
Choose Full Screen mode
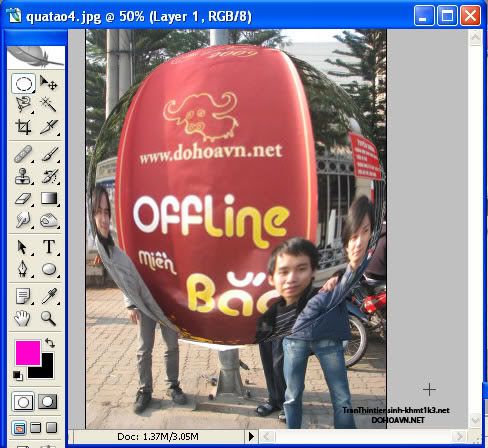(51, 428)
